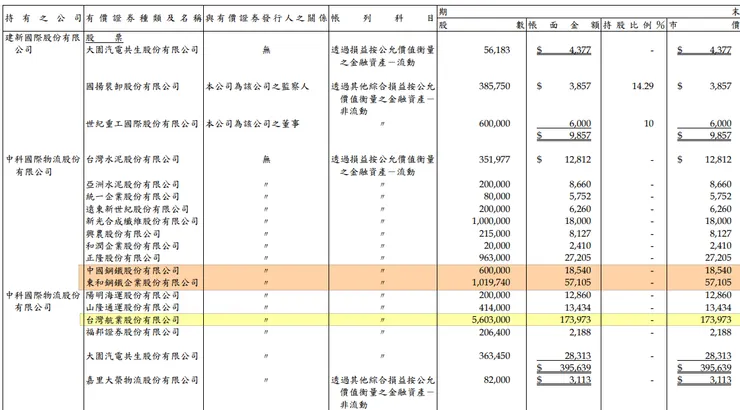
Task: Click 帳面金額 value 173,973
Action: coord(575,320)
